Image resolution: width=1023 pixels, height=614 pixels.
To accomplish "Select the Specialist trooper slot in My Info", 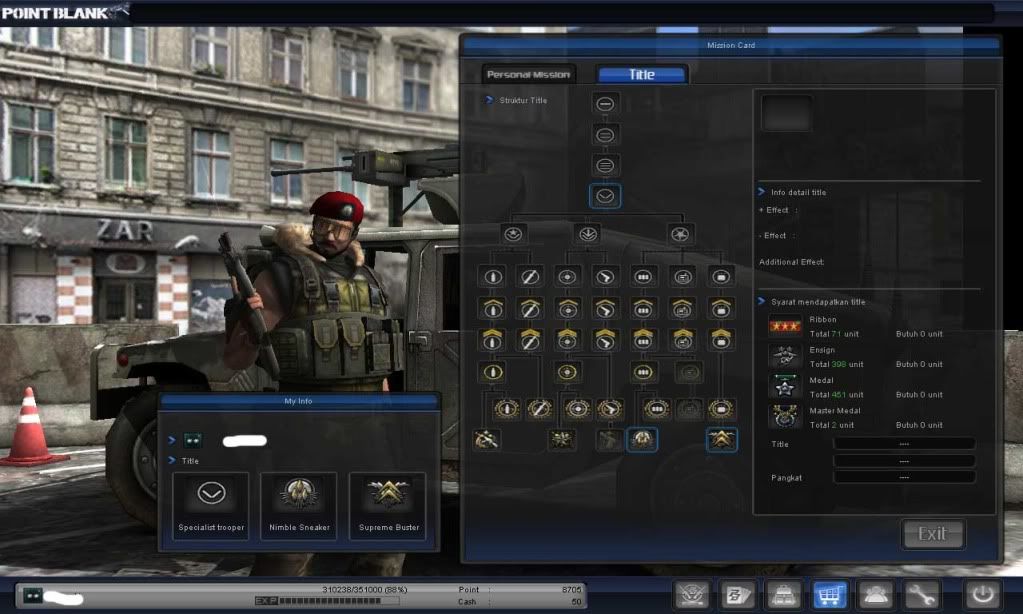I will coord(211,506).
